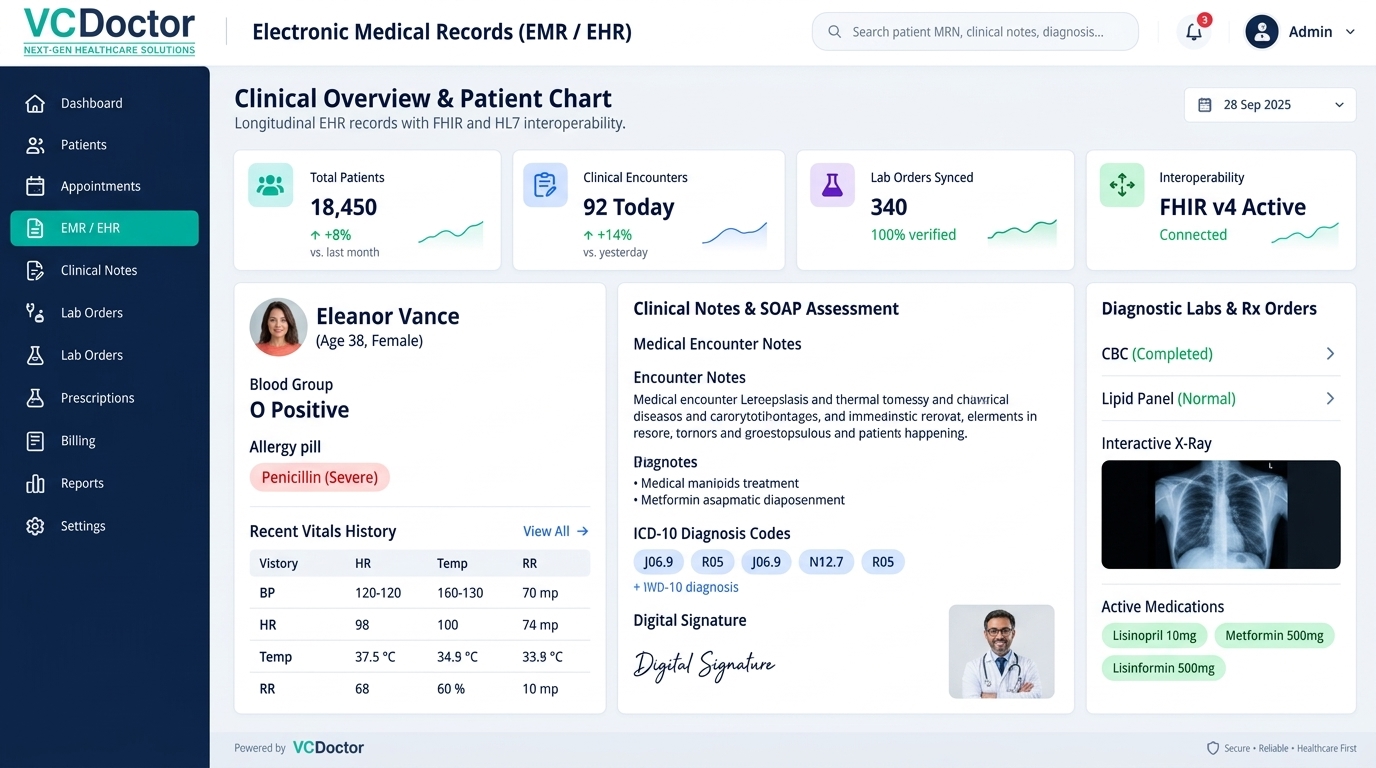
Task: Click the O Positive blood group value
Action: pos(299,410)
